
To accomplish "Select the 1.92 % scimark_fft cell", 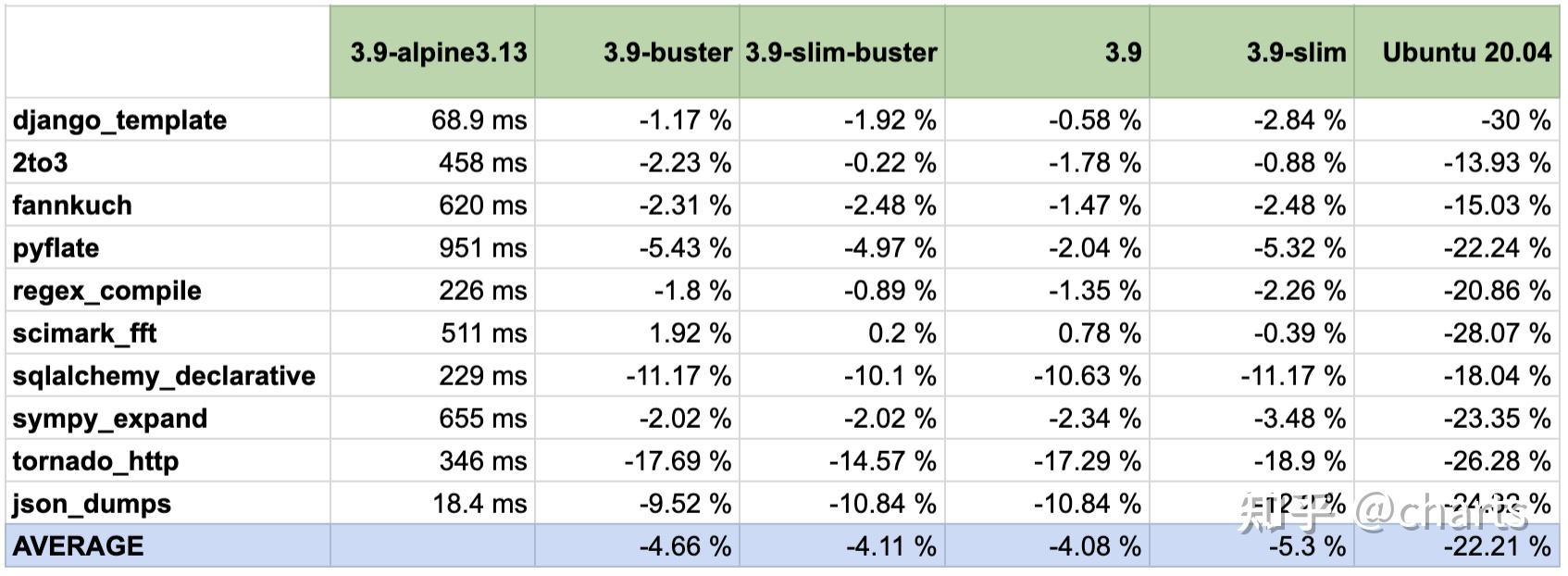I will pos(691,333).
